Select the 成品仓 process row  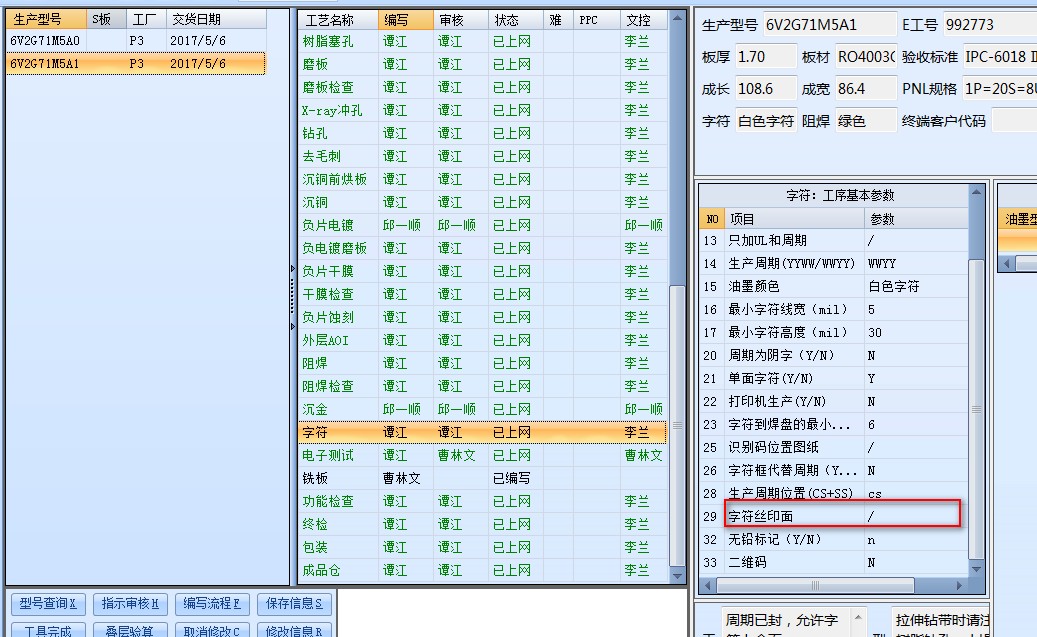click(x=483, y=570)
